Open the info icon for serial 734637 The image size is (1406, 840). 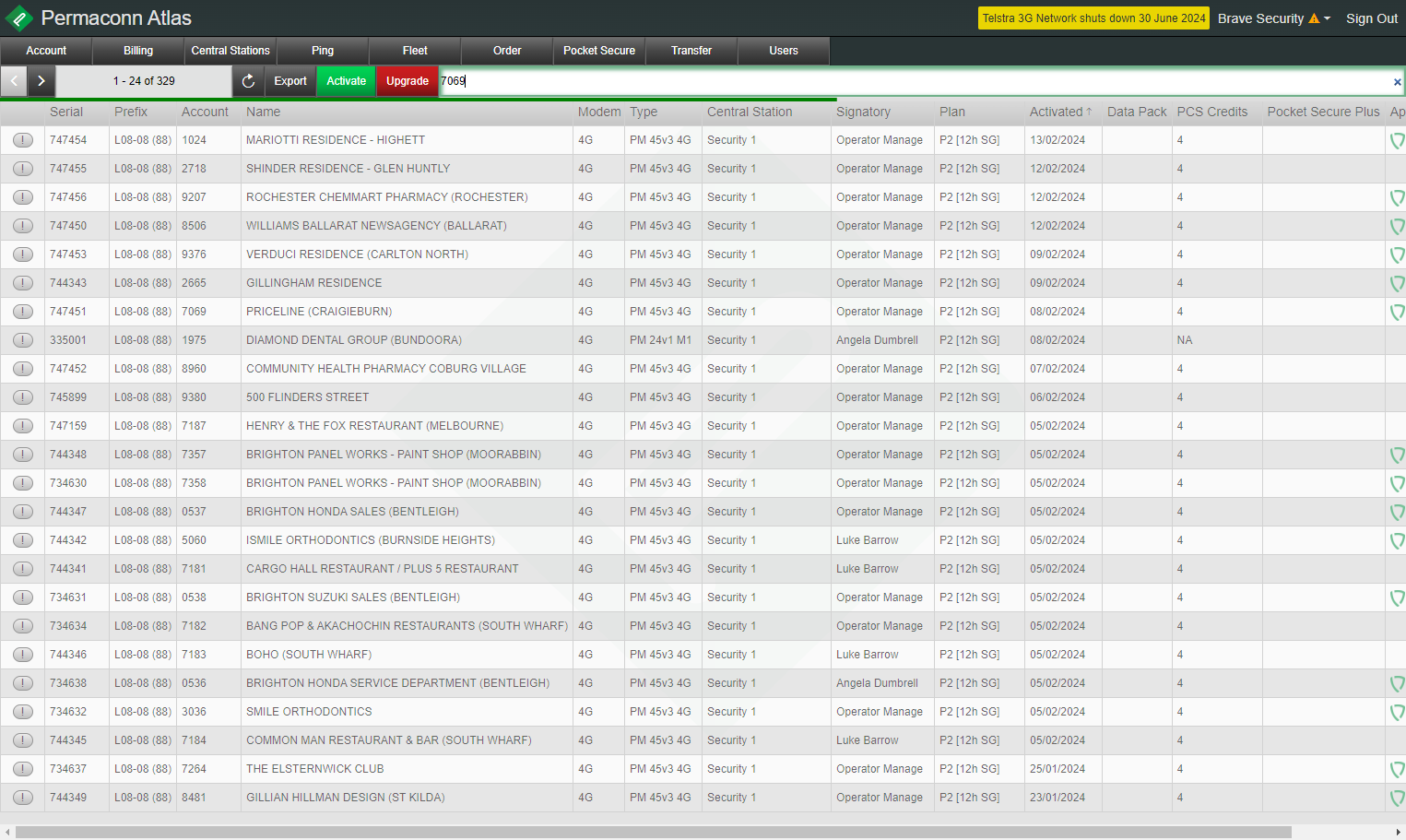[x=23, y=769]
